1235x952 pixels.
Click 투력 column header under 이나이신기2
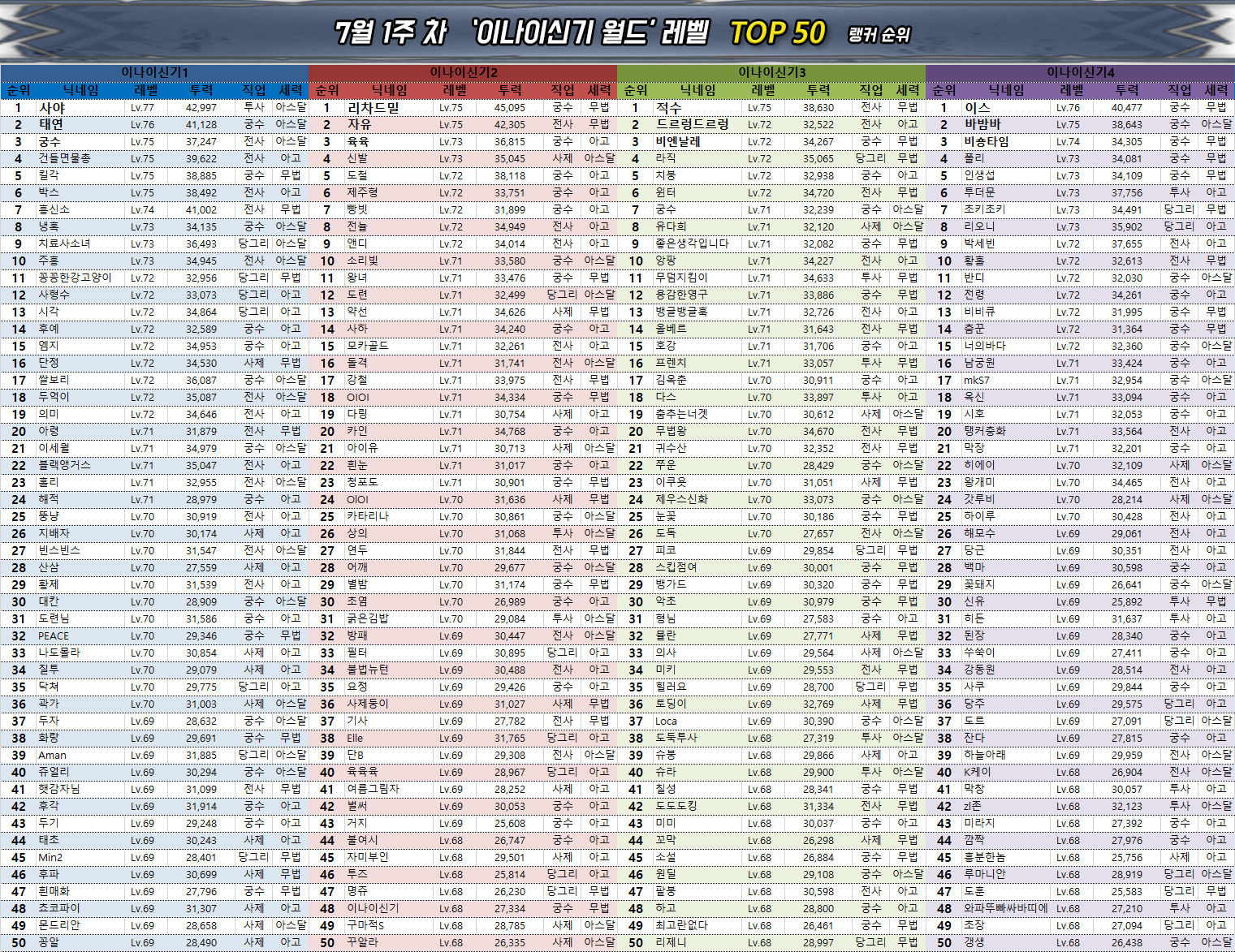[510, 90]
